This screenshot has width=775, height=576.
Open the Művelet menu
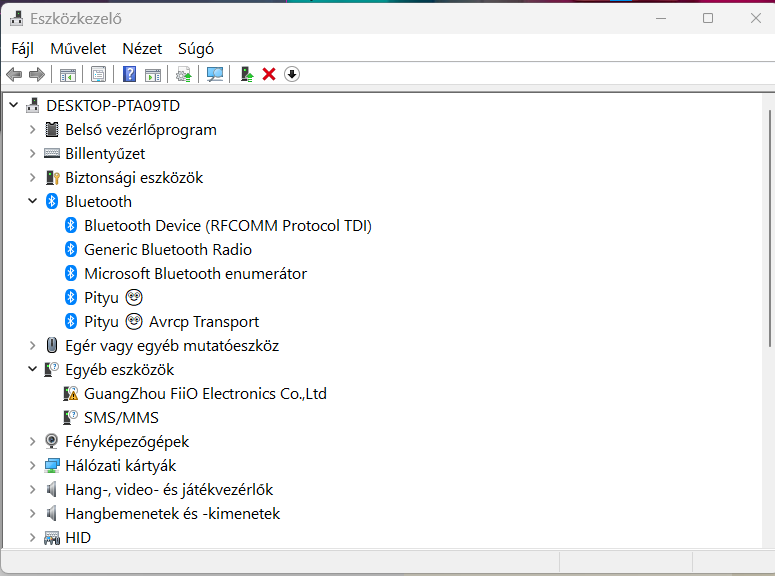[78, 48]
